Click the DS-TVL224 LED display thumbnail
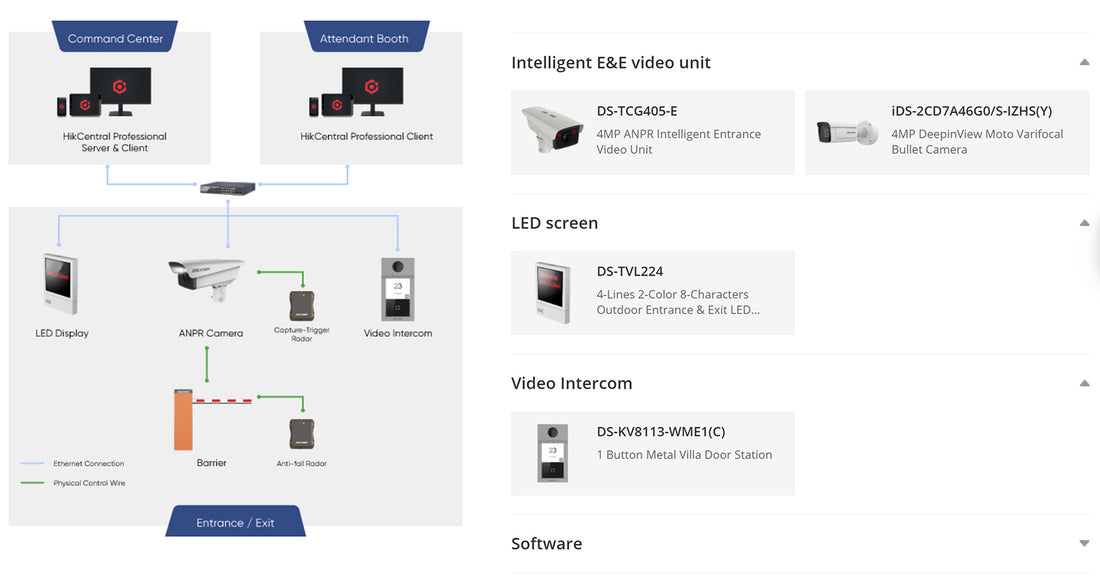Screen dimensions: 1100x580 pos(552,292)
